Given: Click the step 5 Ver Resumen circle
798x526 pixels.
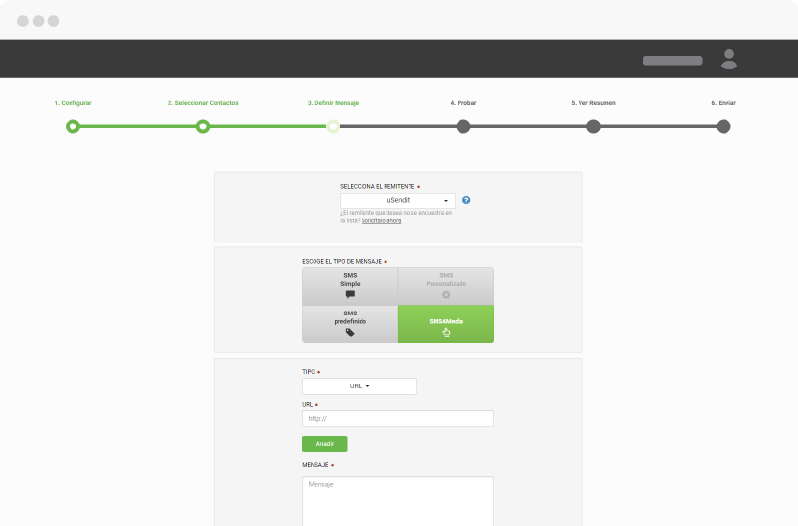Looking at the screenshot, I should (593, 126).
